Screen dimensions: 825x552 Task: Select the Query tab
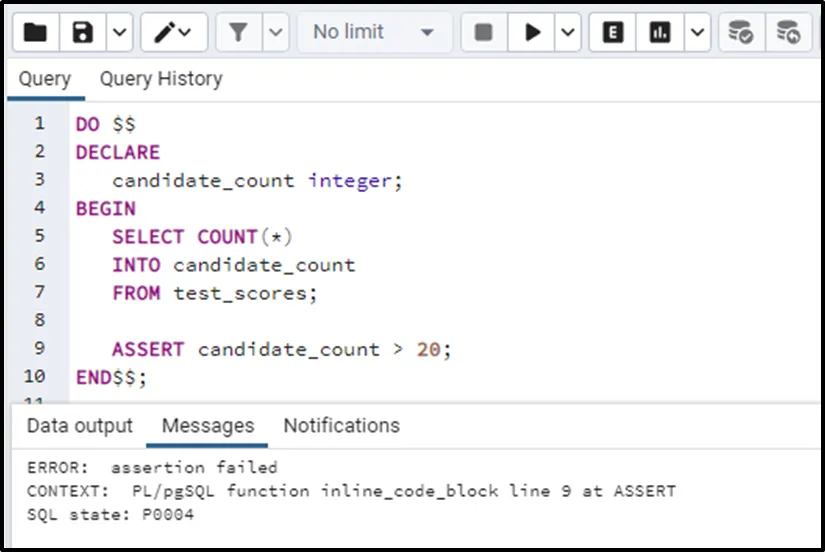click(x=45, y=79)
